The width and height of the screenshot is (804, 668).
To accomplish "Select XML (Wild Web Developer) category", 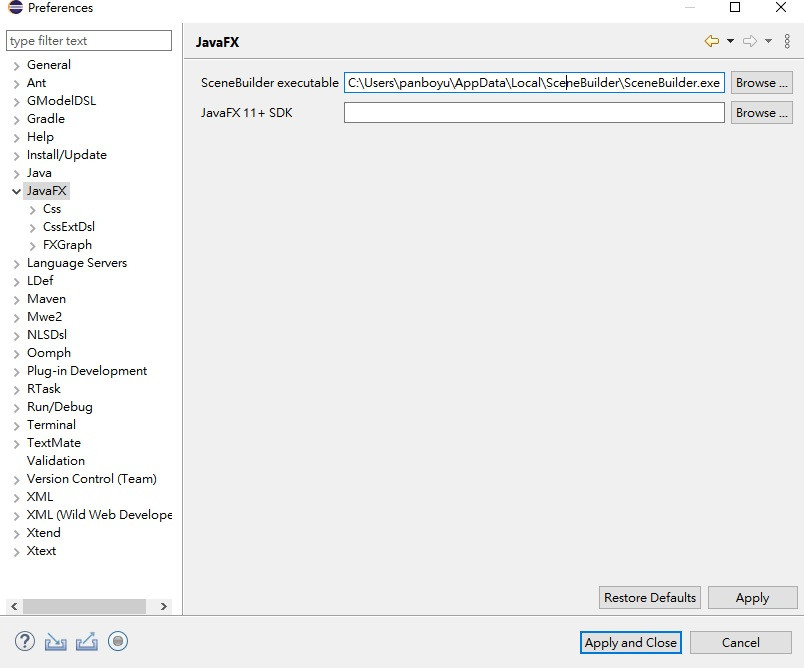I will point(99,515).
